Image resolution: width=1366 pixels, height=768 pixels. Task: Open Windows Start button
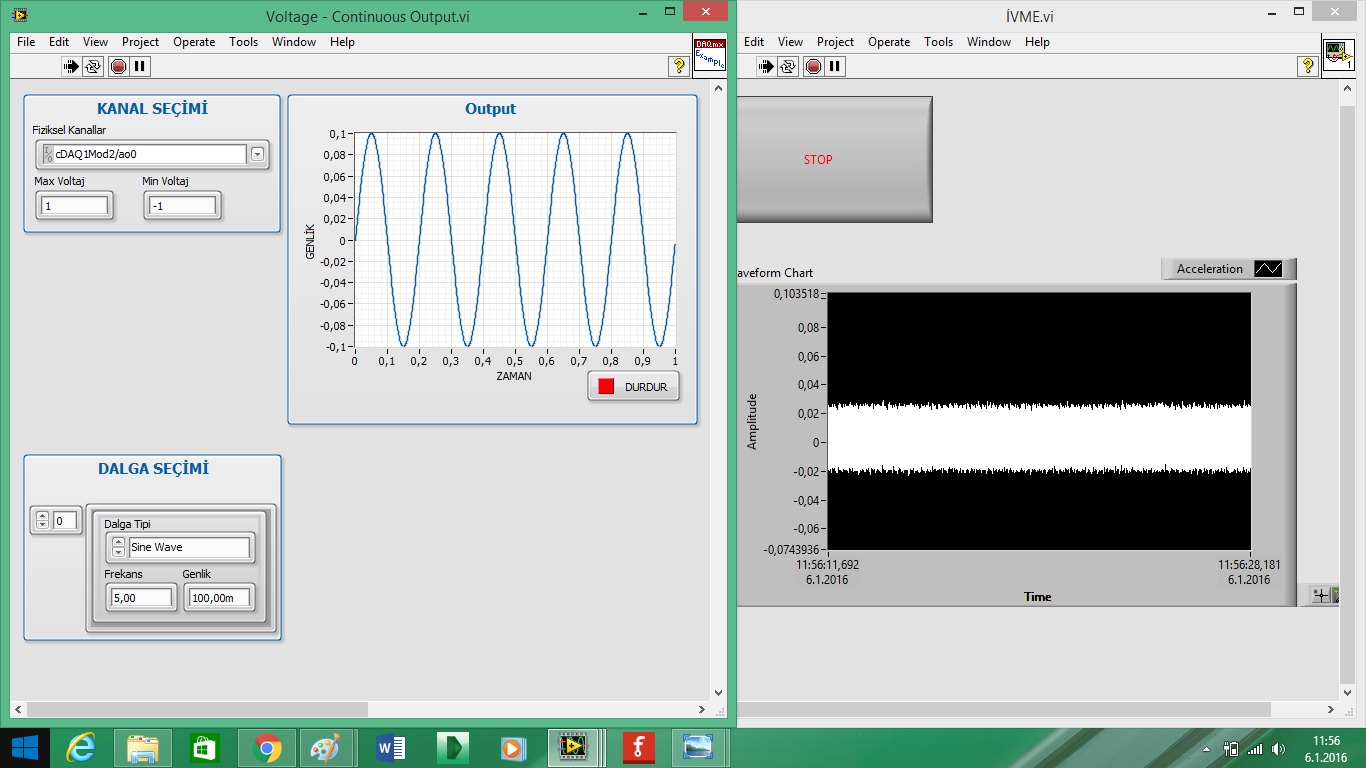(x=24, y=748)
